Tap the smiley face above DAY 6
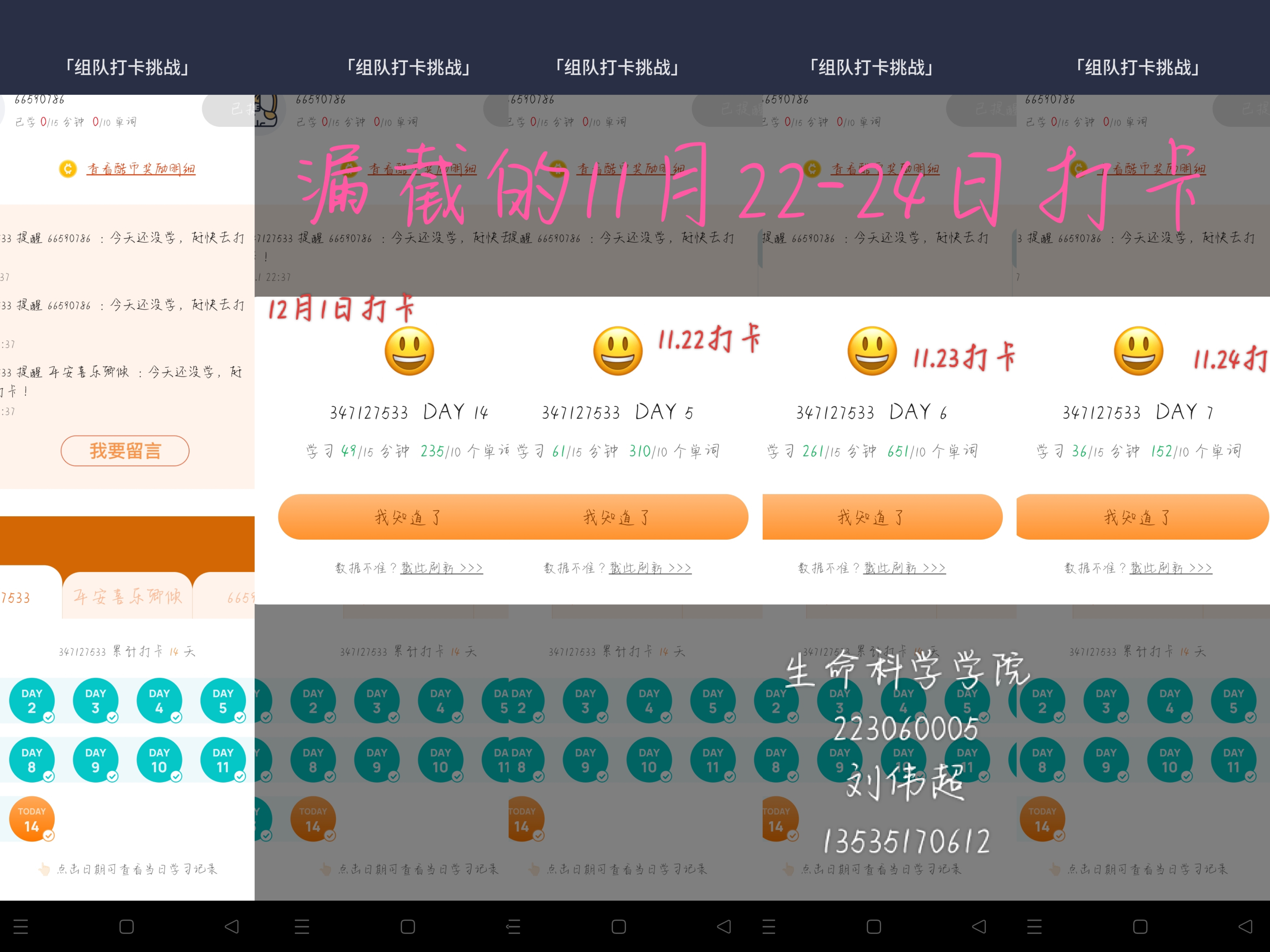The width and height of the screenshot is (1270, 952). [x=872, y=351]
